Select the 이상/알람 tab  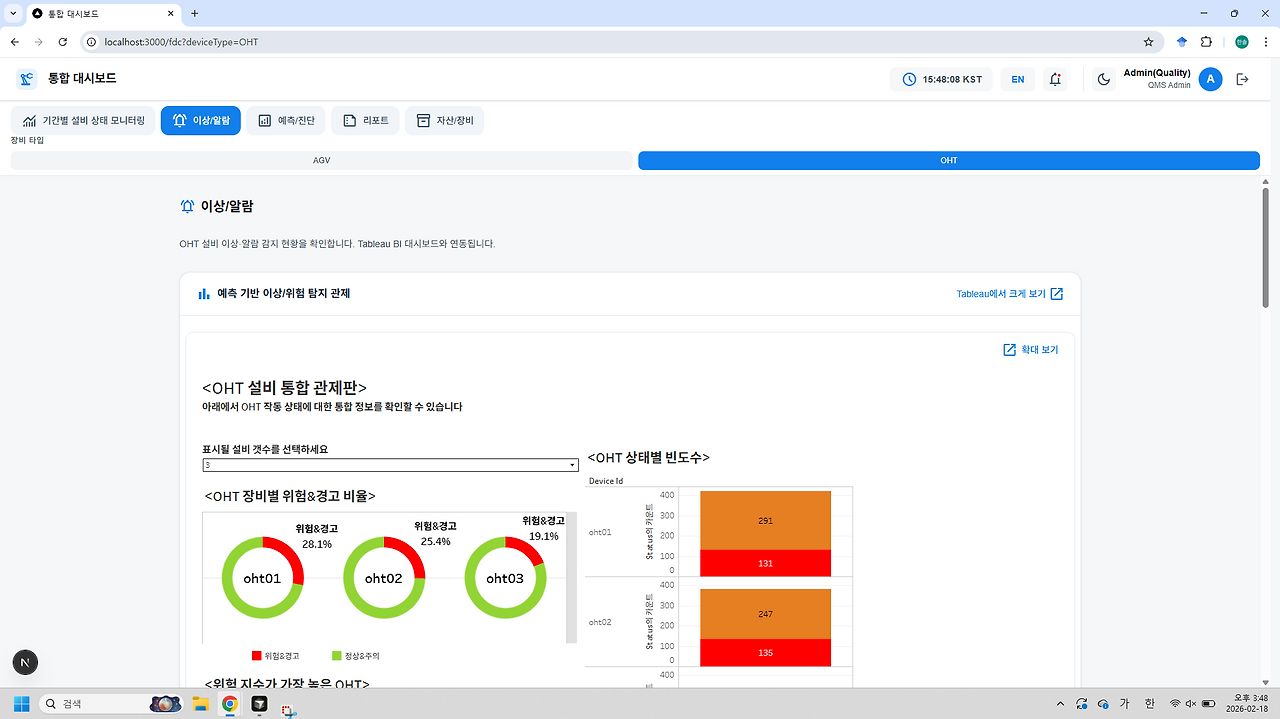point(201,120)
